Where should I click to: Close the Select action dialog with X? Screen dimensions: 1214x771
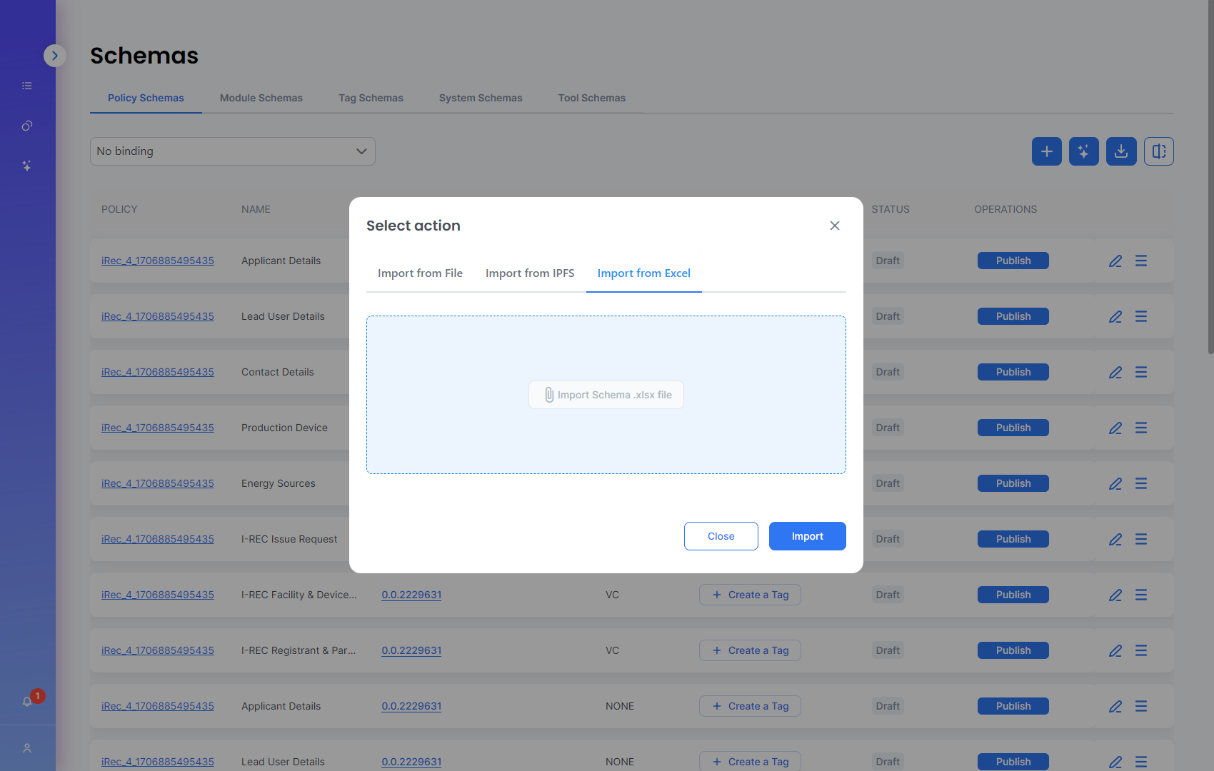[835, 226]
